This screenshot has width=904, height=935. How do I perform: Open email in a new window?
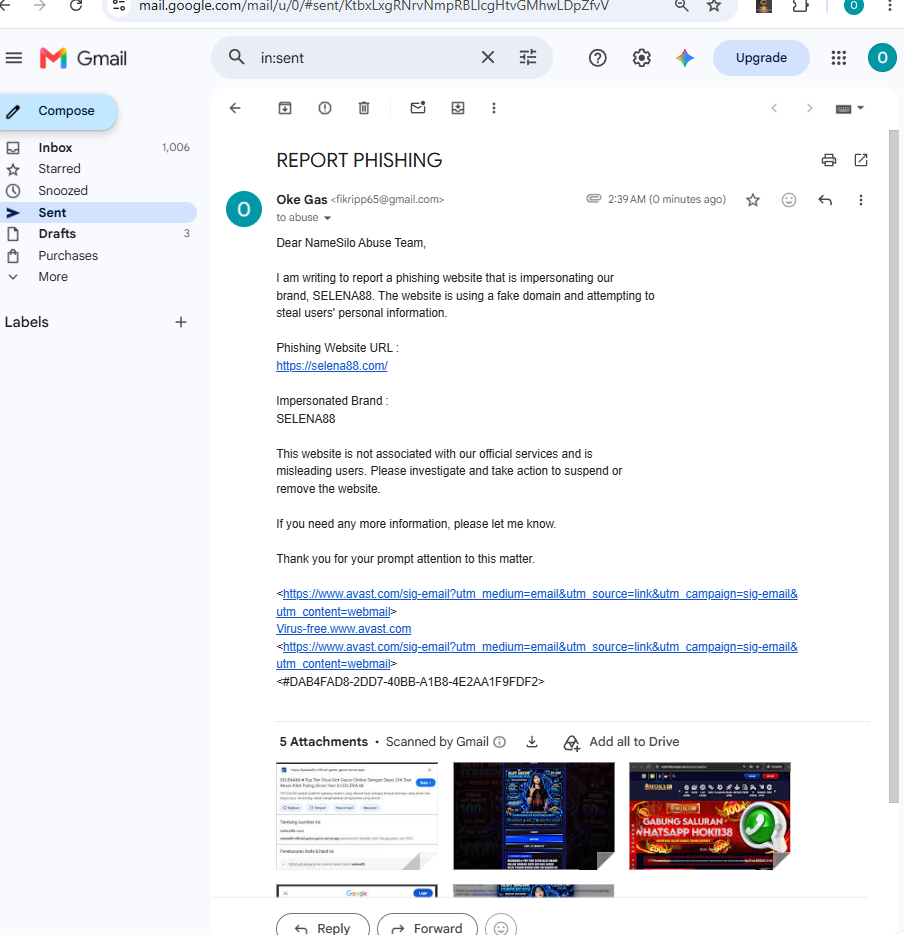click(x=860, y=160)
